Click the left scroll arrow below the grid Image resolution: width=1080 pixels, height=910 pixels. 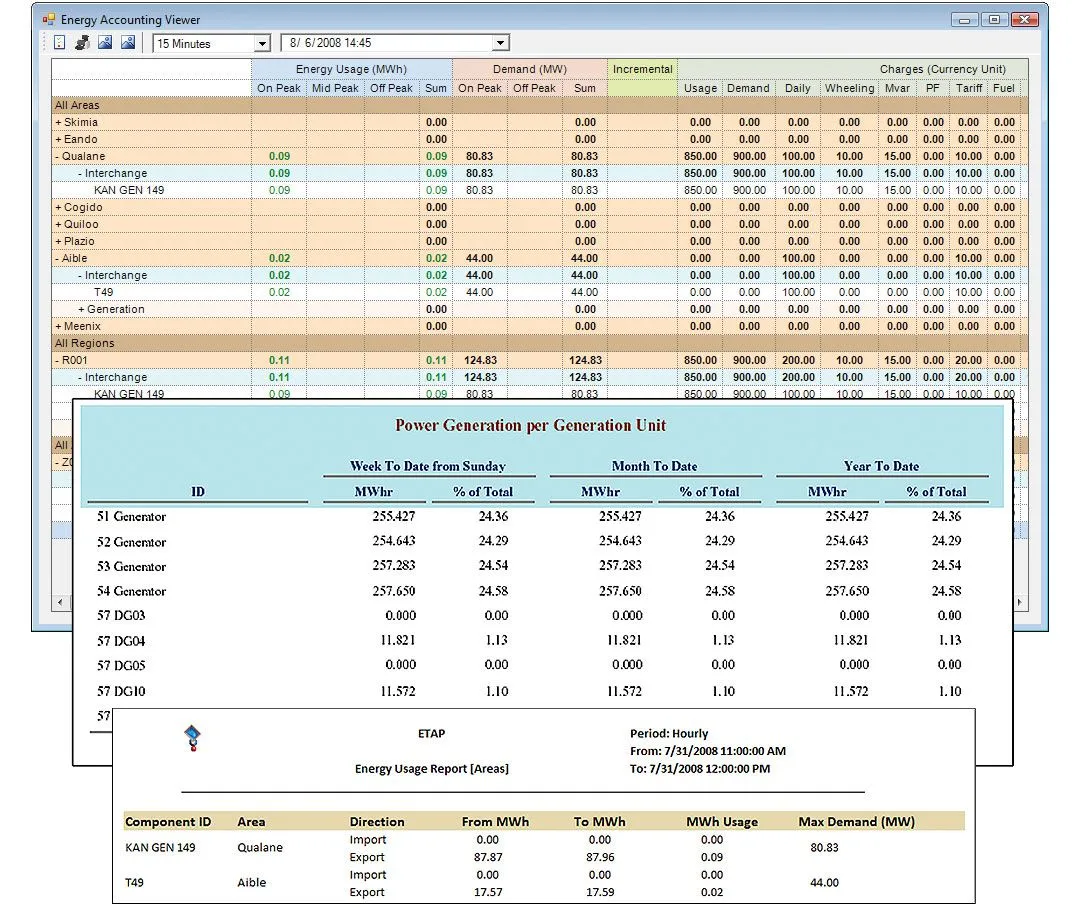[61, 603]
